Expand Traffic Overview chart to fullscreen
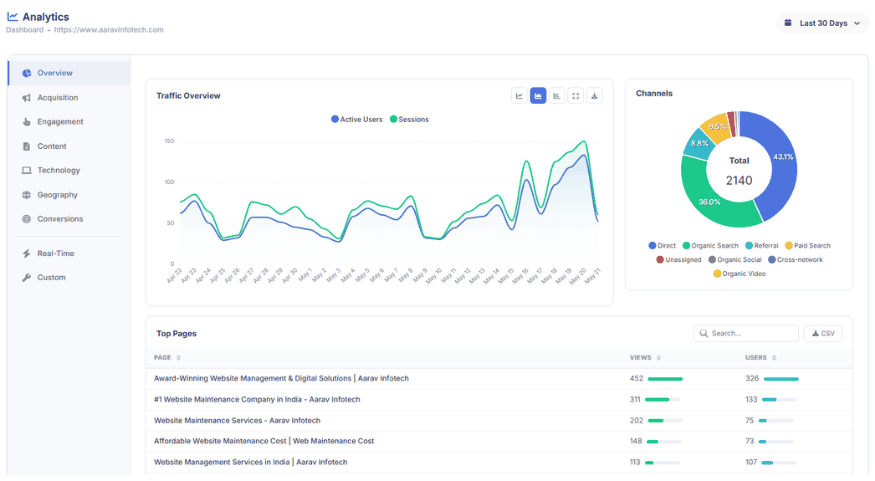The width and height of the screenshot is (875, 481). tap(575, 96)
